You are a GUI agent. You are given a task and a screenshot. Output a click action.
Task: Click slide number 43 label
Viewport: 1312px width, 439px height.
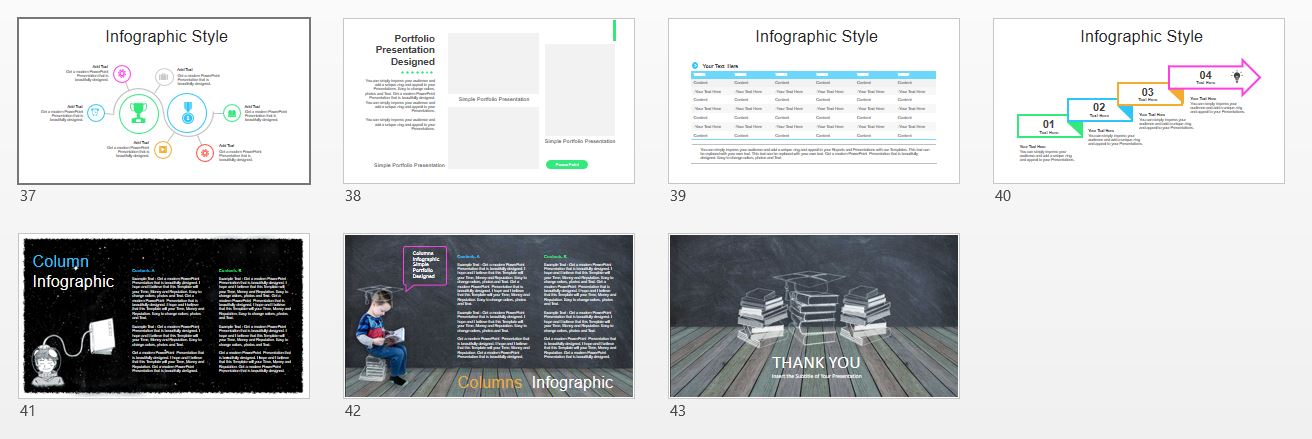678,411
